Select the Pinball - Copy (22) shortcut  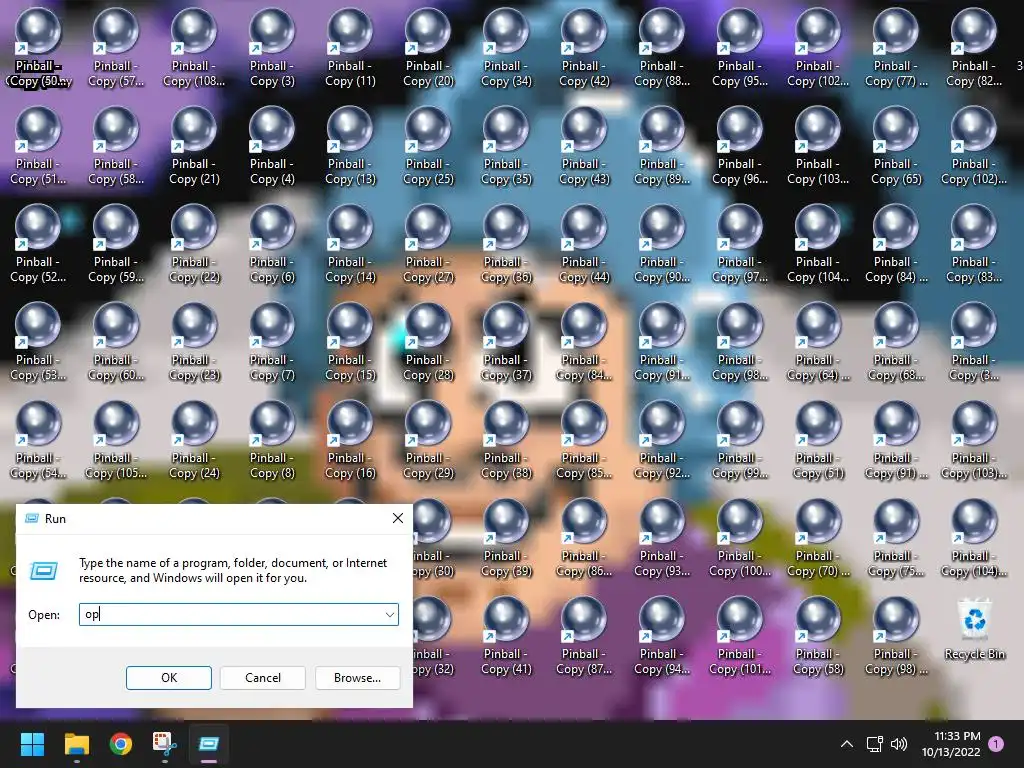coord(194,244)
